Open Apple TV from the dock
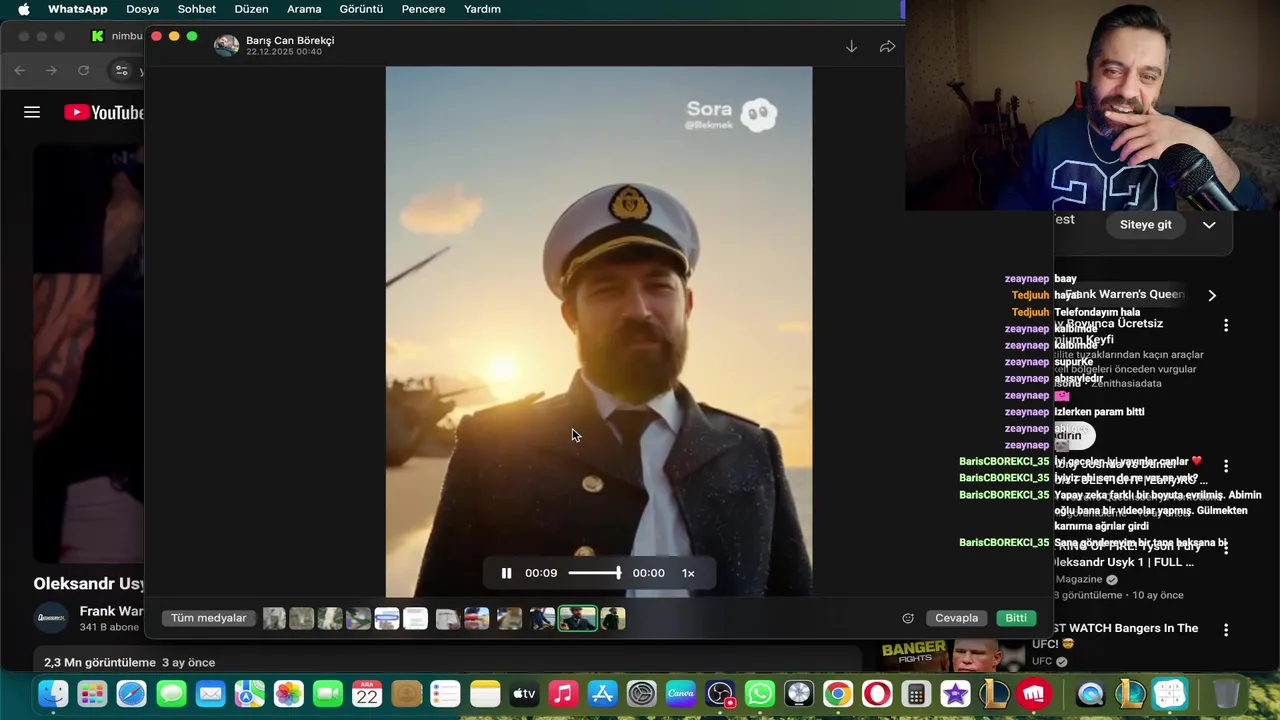Image resolution: width=1280 pixels, height=720 pixels. 524,693
